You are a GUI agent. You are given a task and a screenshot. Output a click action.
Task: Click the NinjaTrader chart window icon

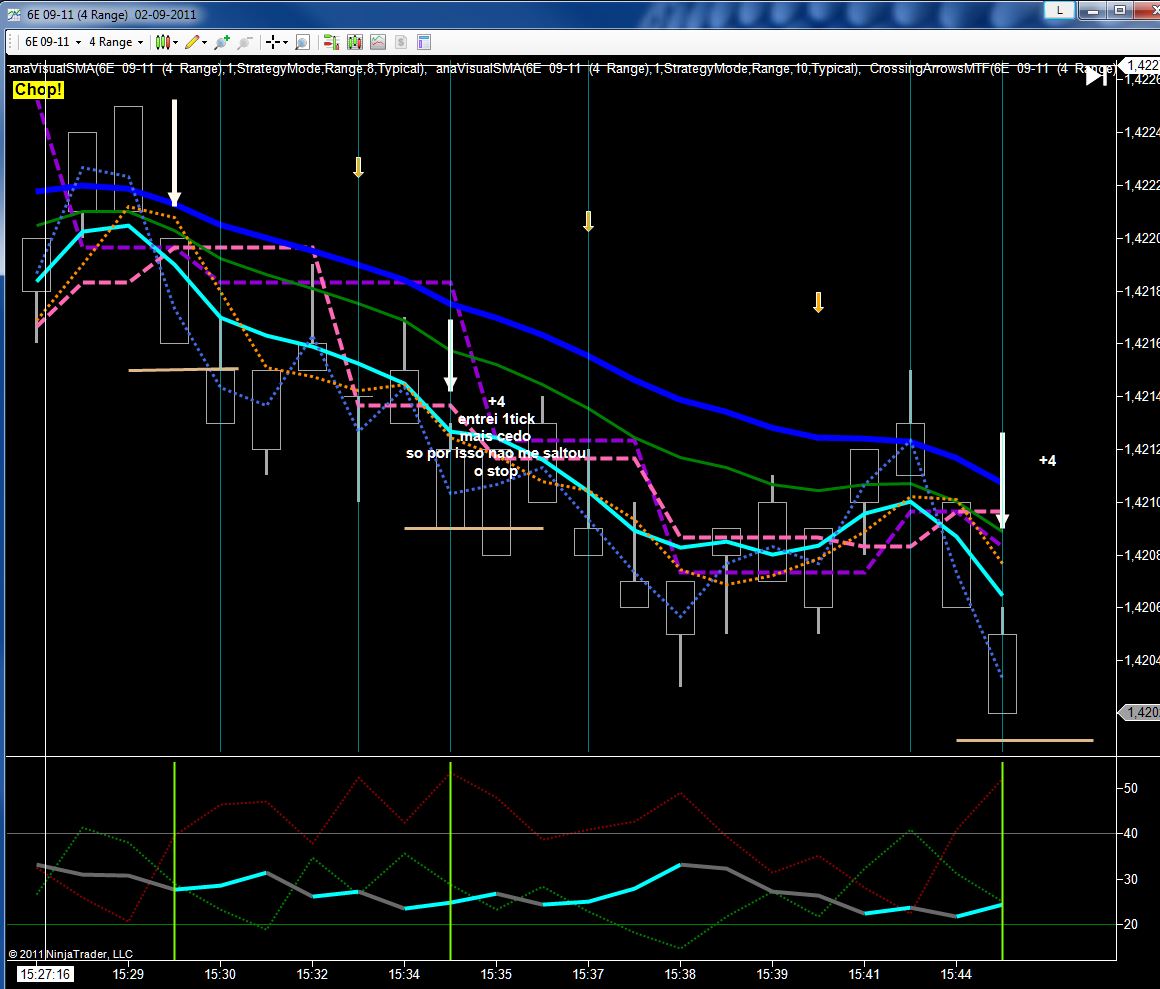[x=13, y=14]
